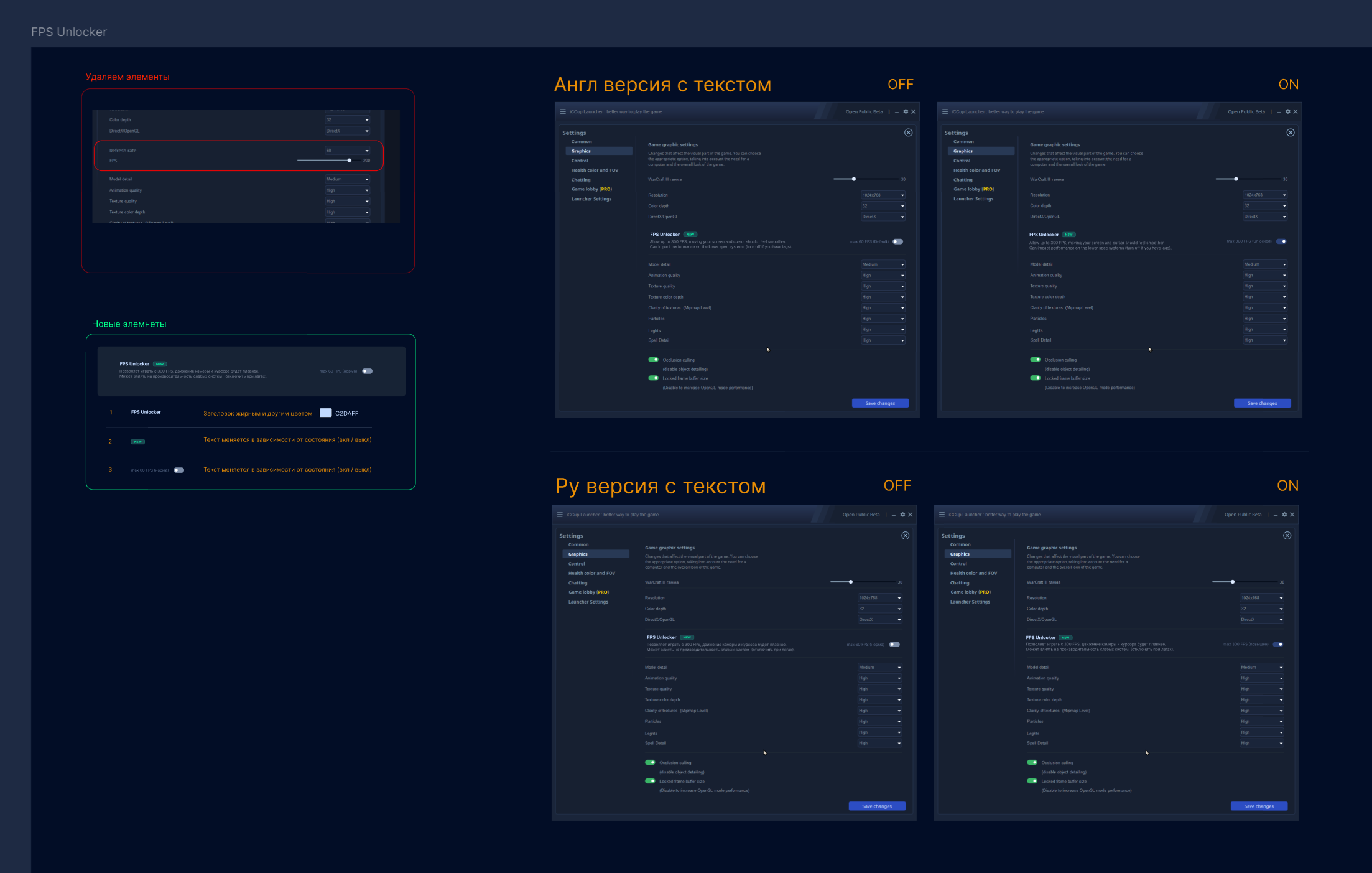Click hamburger menu icon in Russian ON mockup
Viewport: 1372px width, 873px height.
(942, 515)
